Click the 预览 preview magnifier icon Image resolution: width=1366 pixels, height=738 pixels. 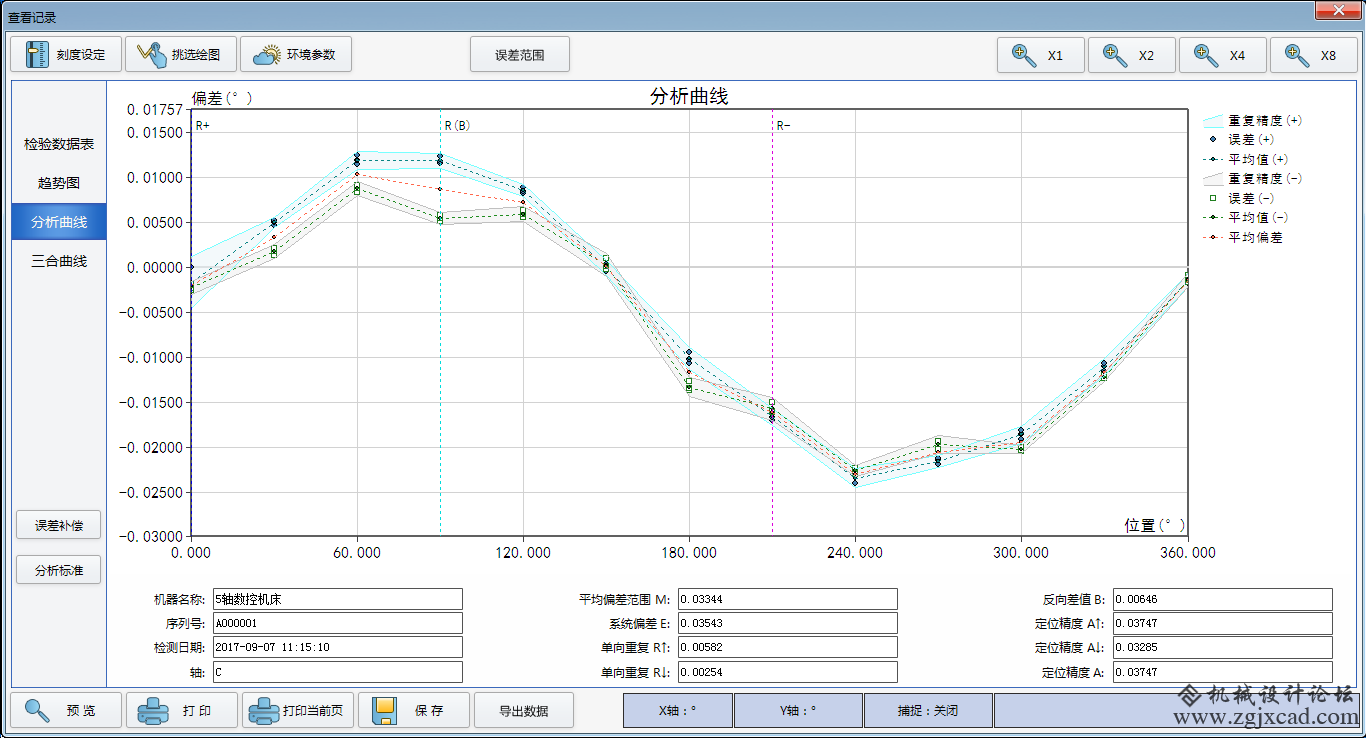pyautogui.click(x=38, y=710)
